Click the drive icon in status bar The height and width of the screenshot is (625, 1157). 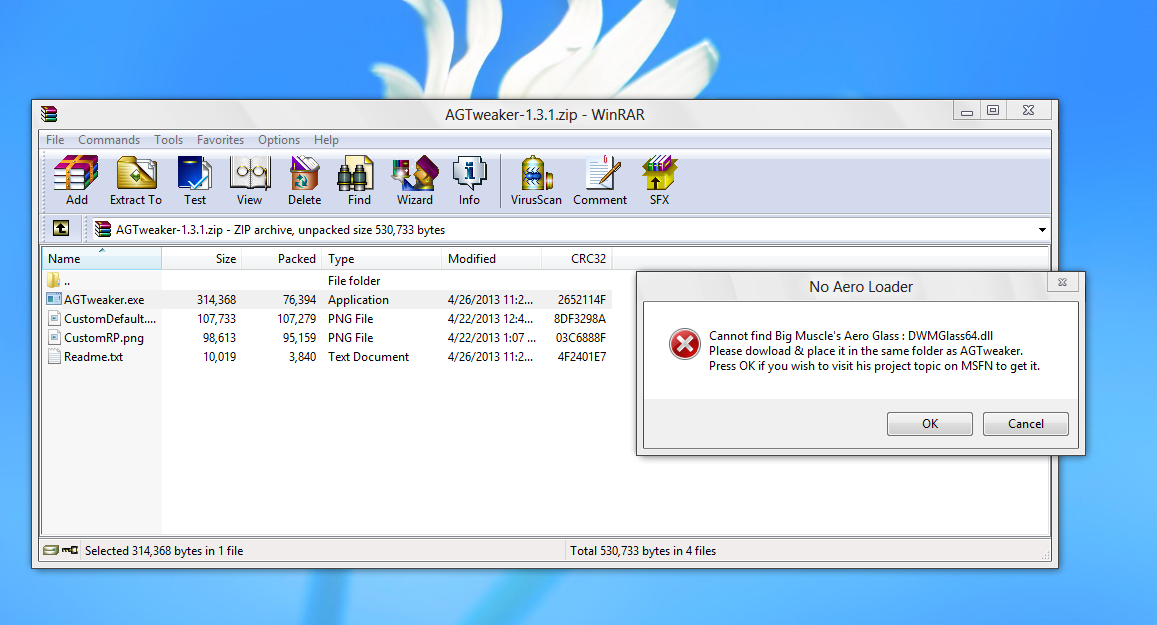coord(51,550)
